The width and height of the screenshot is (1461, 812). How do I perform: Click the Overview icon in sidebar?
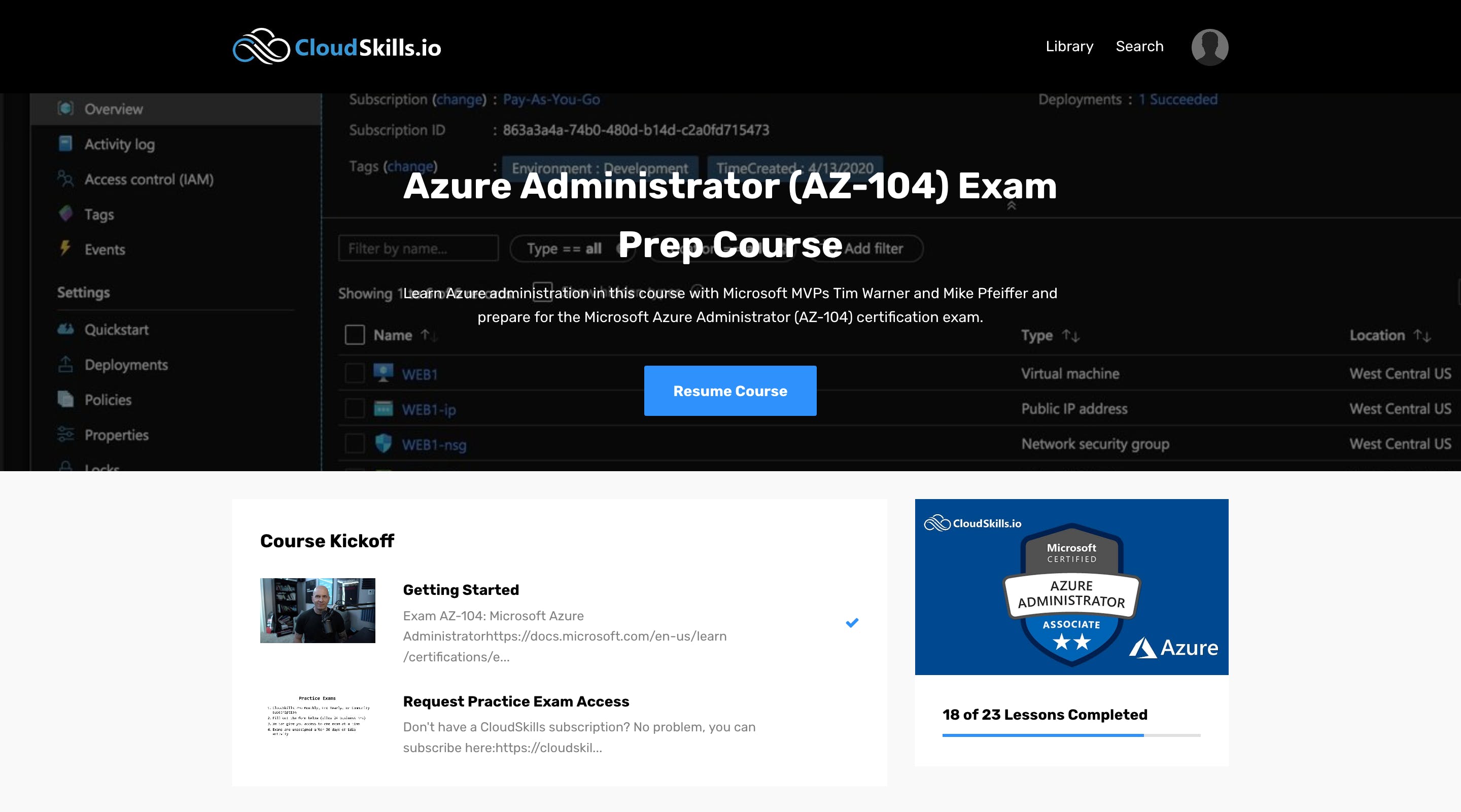pyautogui.click(x=66, y=108)
